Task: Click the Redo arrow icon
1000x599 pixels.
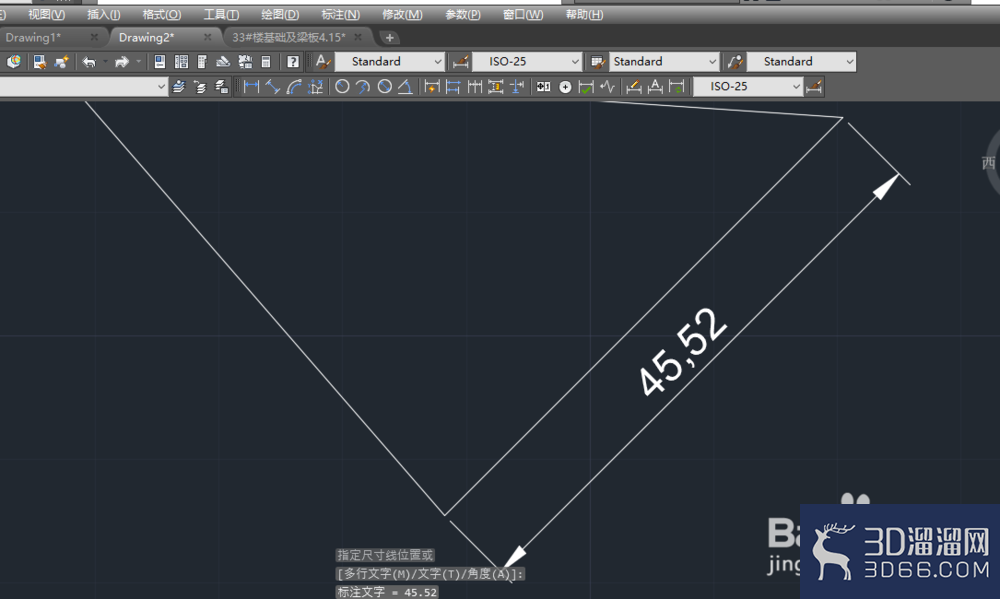Action: tap(121, 62)
